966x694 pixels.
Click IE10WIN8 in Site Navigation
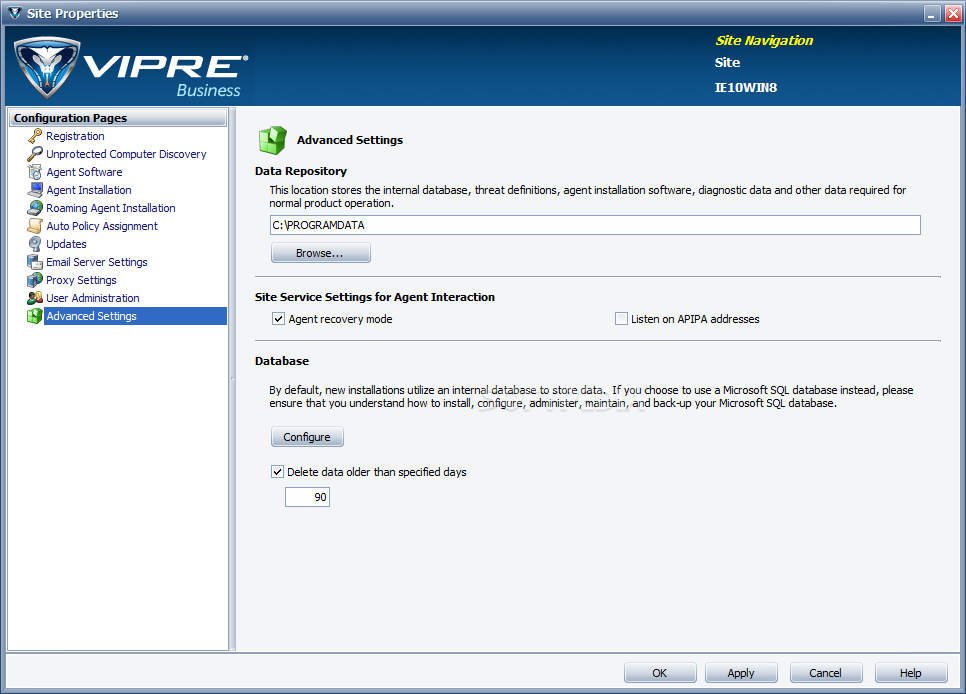pyautogui.click(x=745, y=88)
